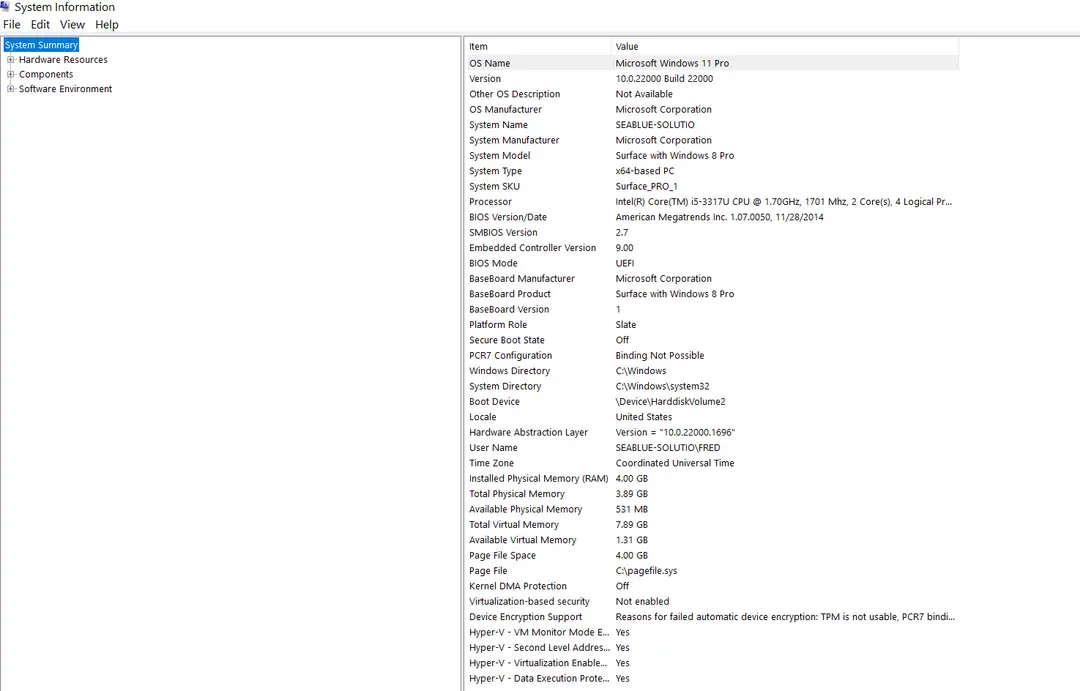Select the Available Physical Memory row label

pos(526,509)
